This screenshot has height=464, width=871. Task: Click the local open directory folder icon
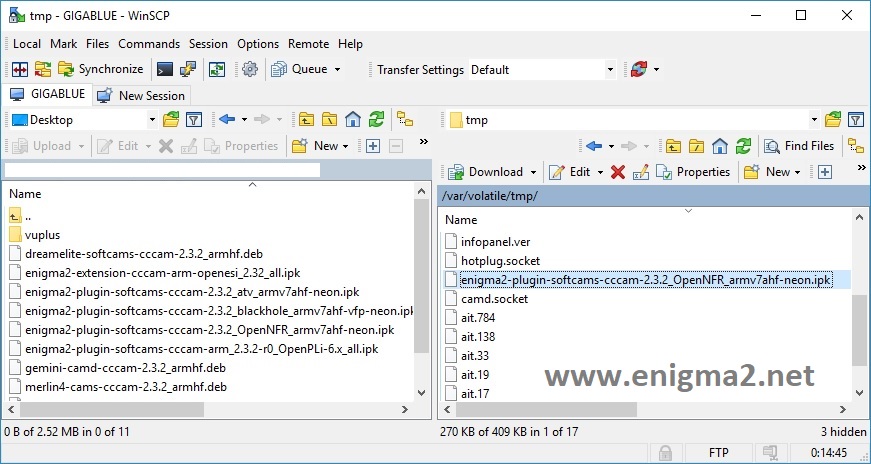coord(171,119)
